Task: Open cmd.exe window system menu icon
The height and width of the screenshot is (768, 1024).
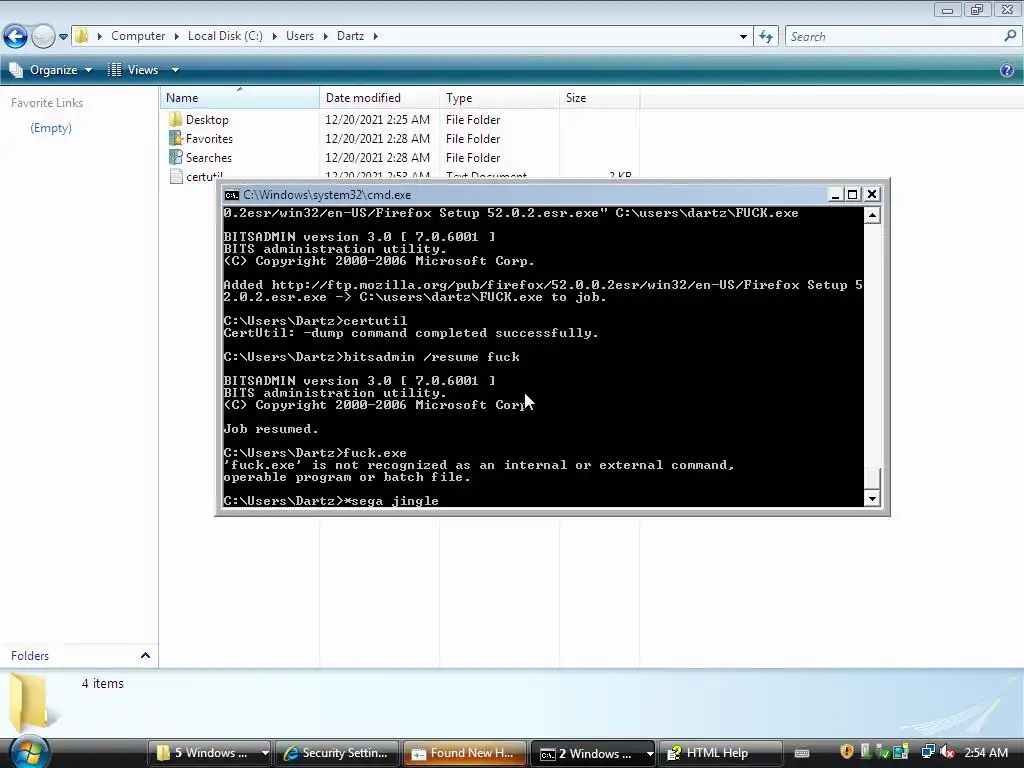Action: point(231,195)
